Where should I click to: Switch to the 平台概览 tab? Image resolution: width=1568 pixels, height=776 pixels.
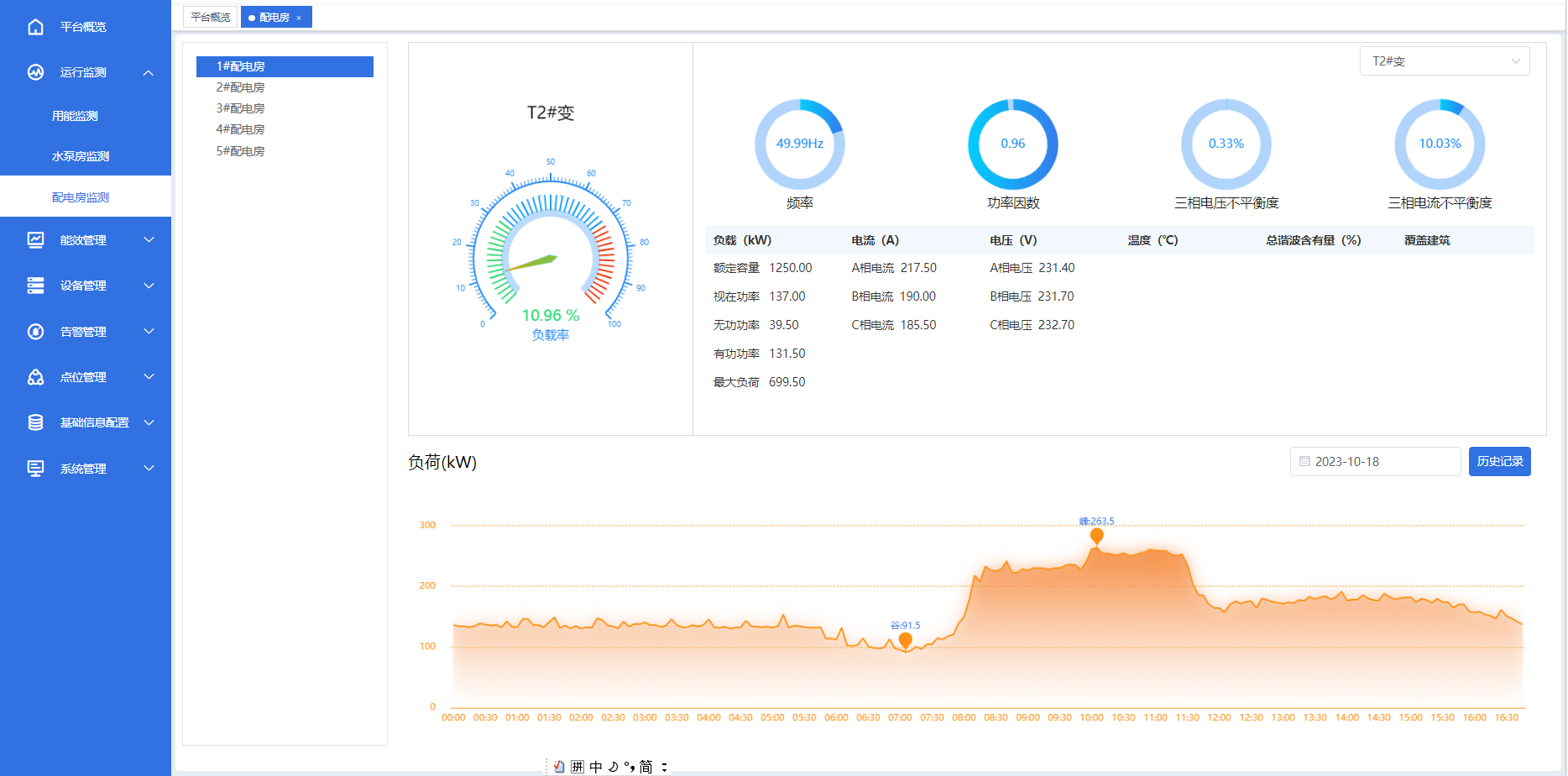[x=210, y=17]
